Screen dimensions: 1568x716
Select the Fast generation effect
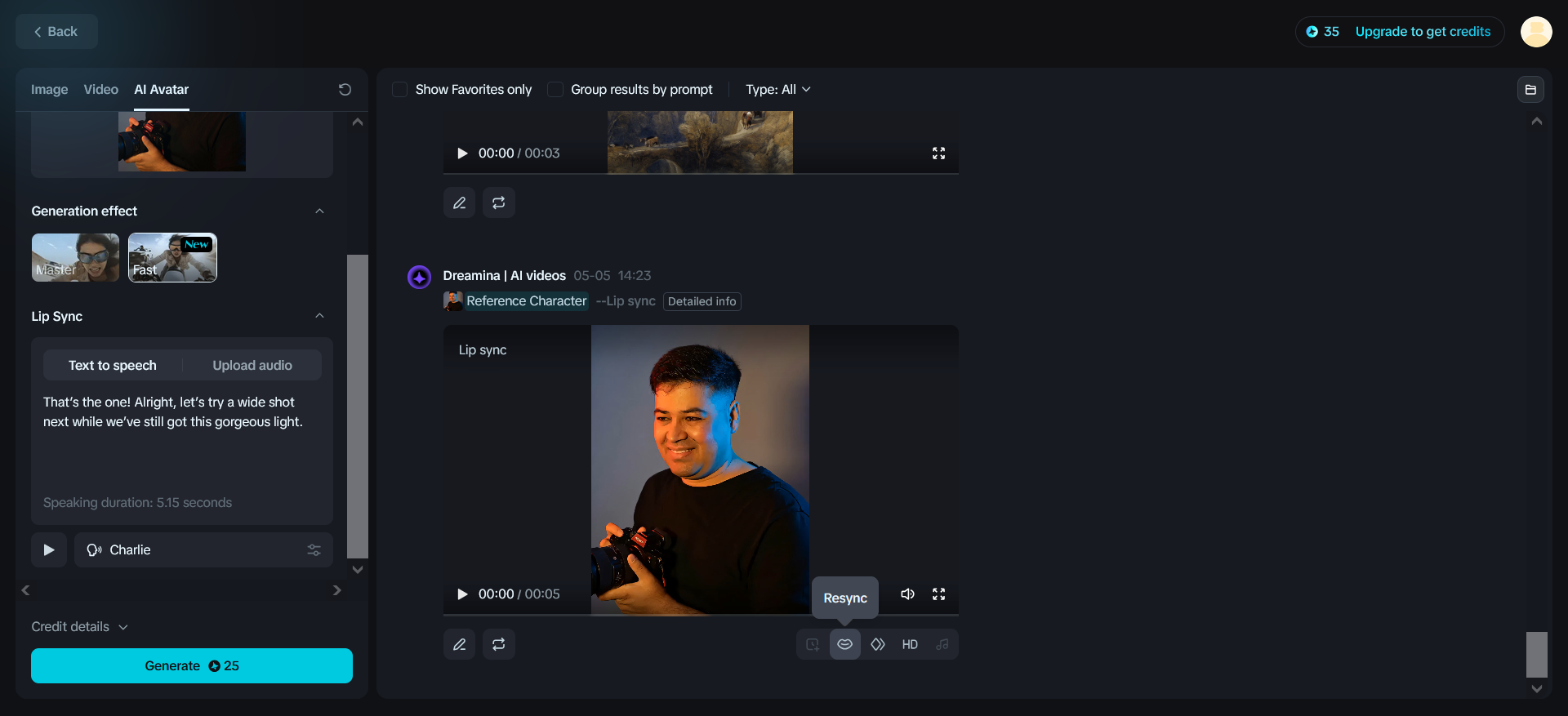click(172, 258)
